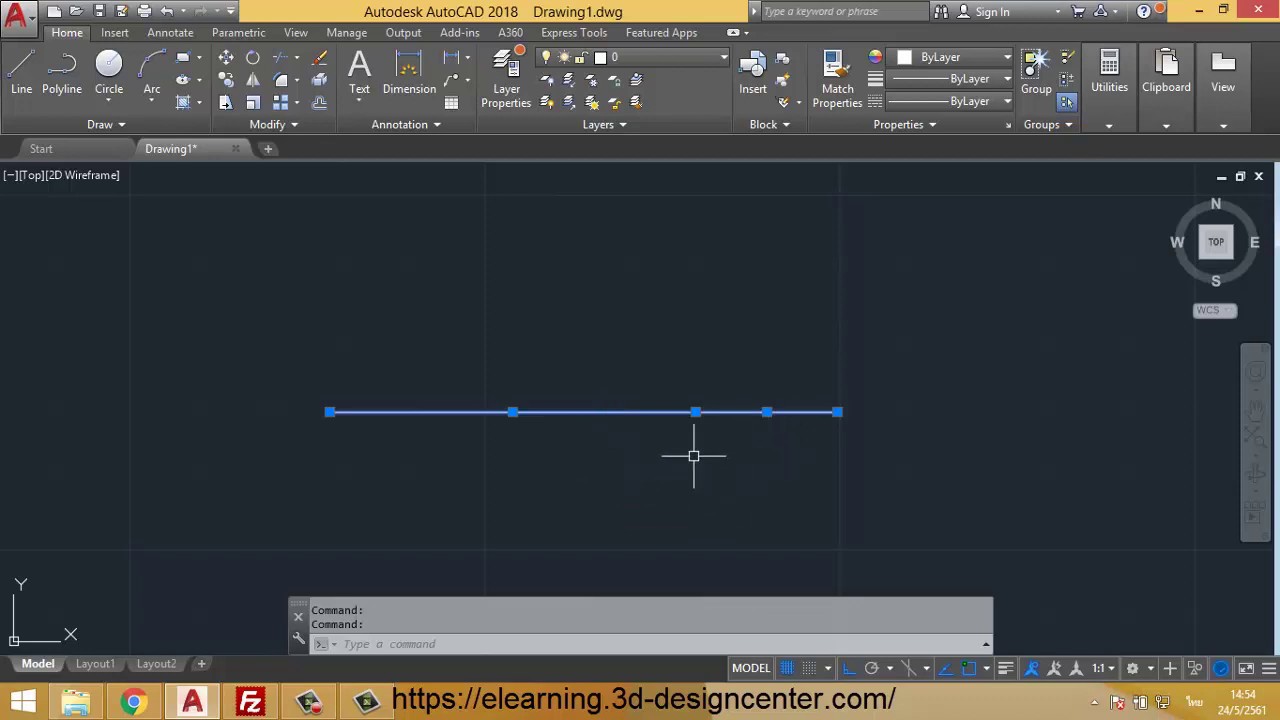
Task: Expand the Properties panel dropdown
Action: (904, 125)
